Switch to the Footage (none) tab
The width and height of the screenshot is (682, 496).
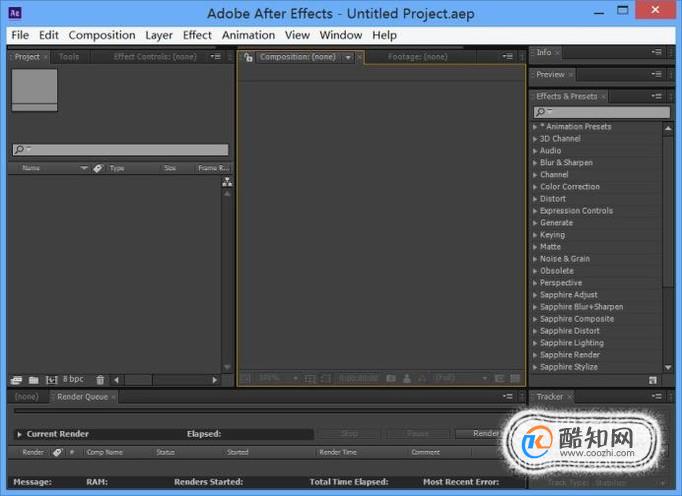tap(418, 57)
